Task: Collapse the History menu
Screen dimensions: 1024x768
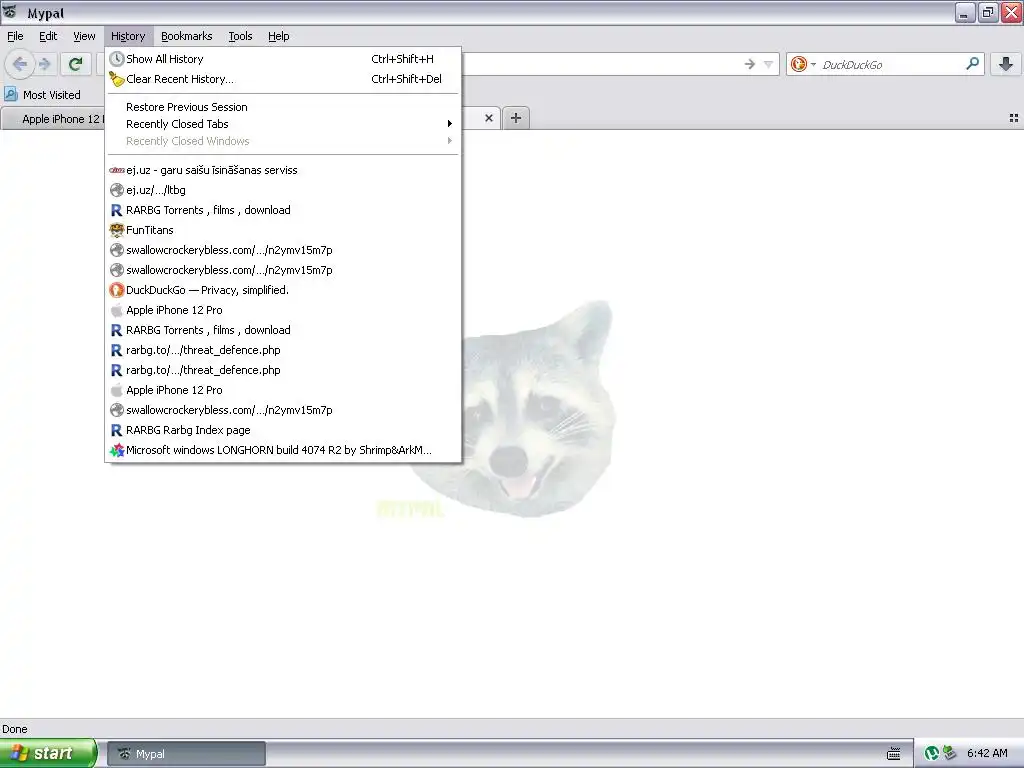Action: click(128, 36)
